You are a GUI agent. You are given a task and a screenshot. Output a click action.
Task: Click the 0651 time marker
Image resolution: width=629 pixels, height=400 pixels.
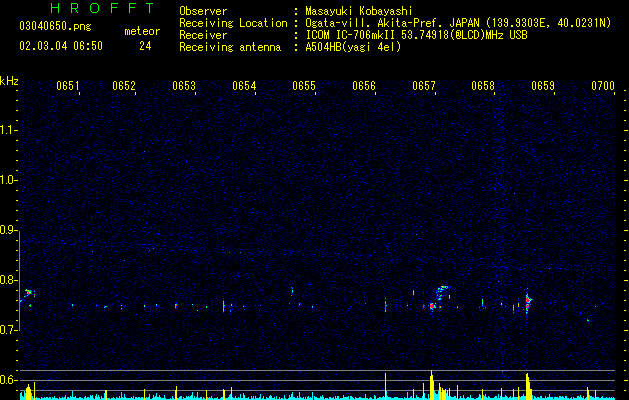(67, 86)
